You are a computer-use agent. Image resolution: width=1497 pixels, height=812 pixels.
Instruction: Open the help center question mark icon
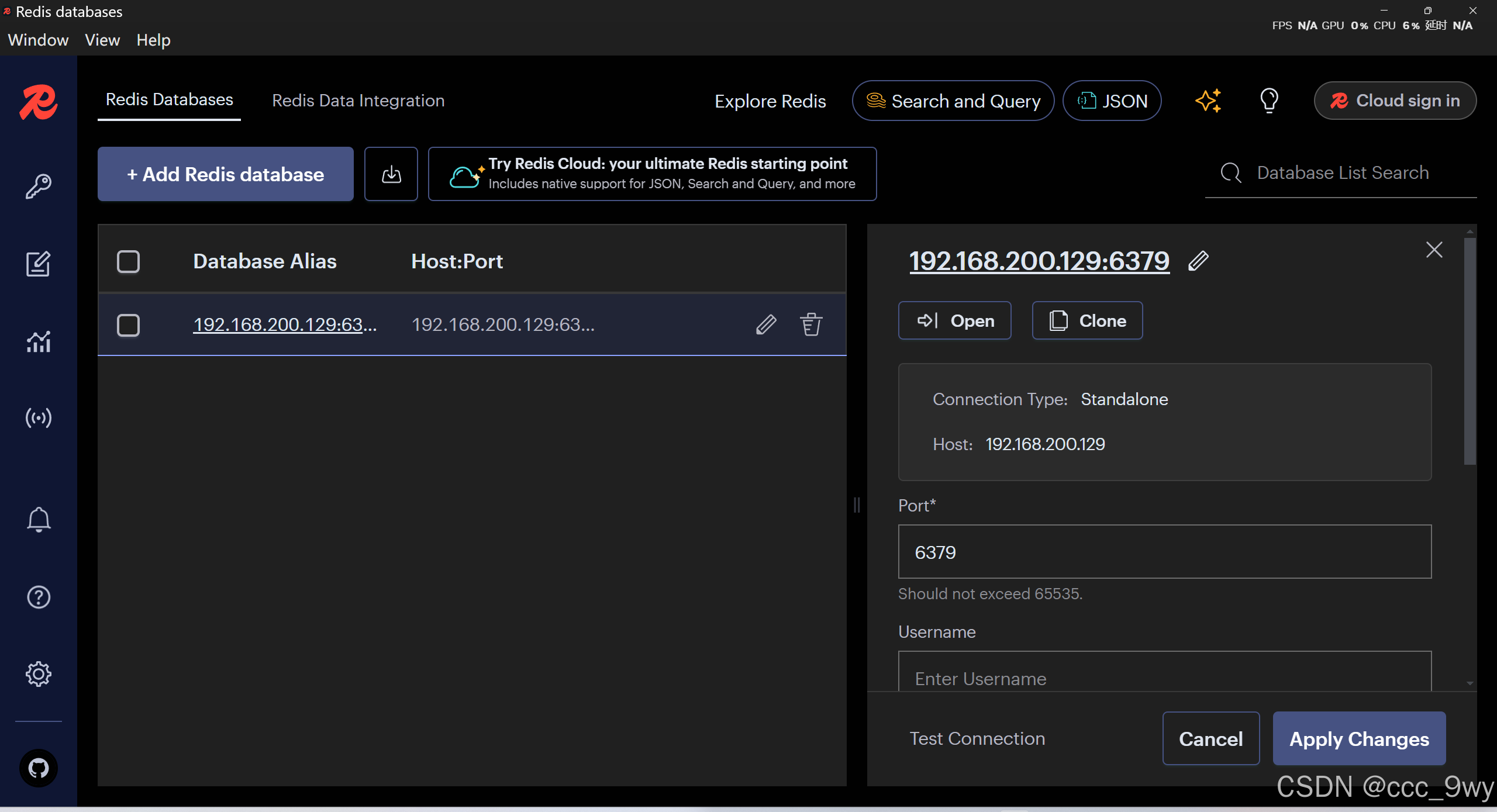(39, 597)
